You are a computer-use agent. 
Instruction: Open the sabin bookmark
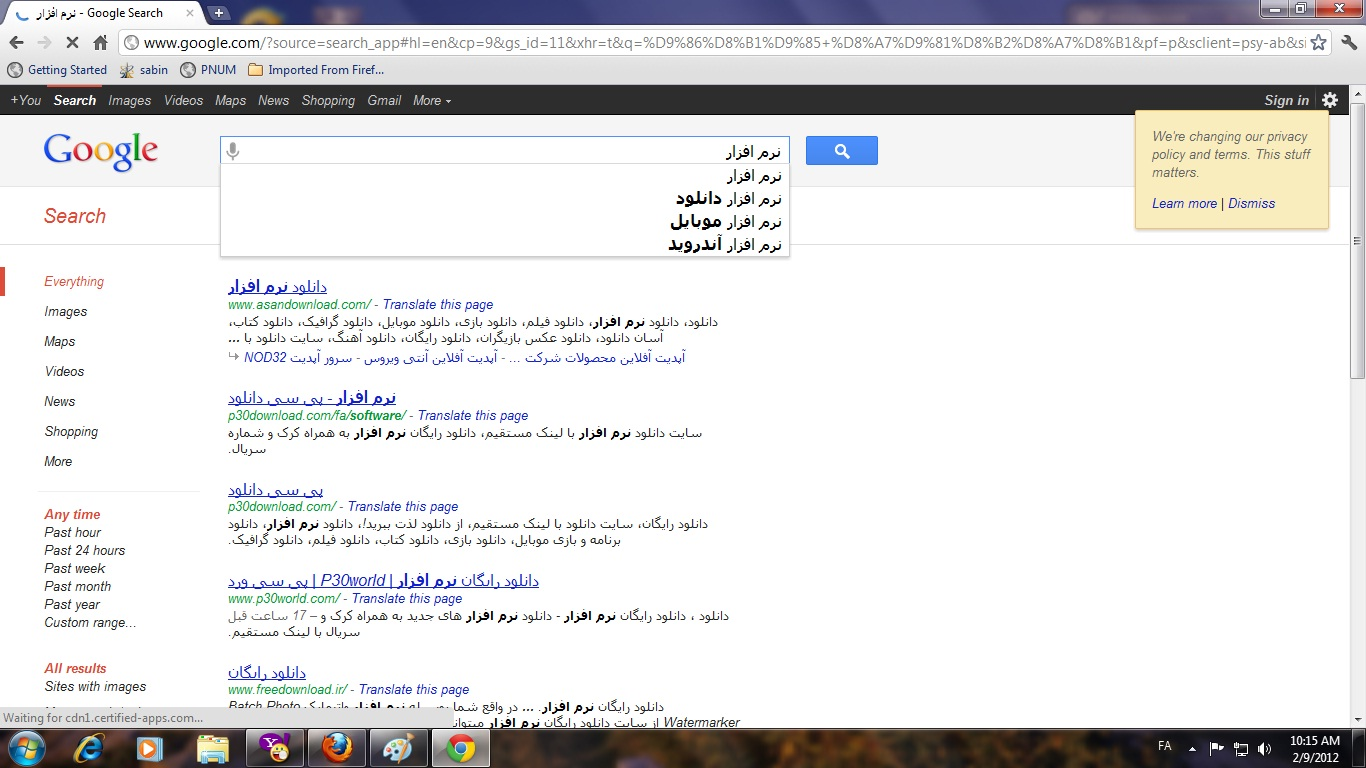coord(144,70)
